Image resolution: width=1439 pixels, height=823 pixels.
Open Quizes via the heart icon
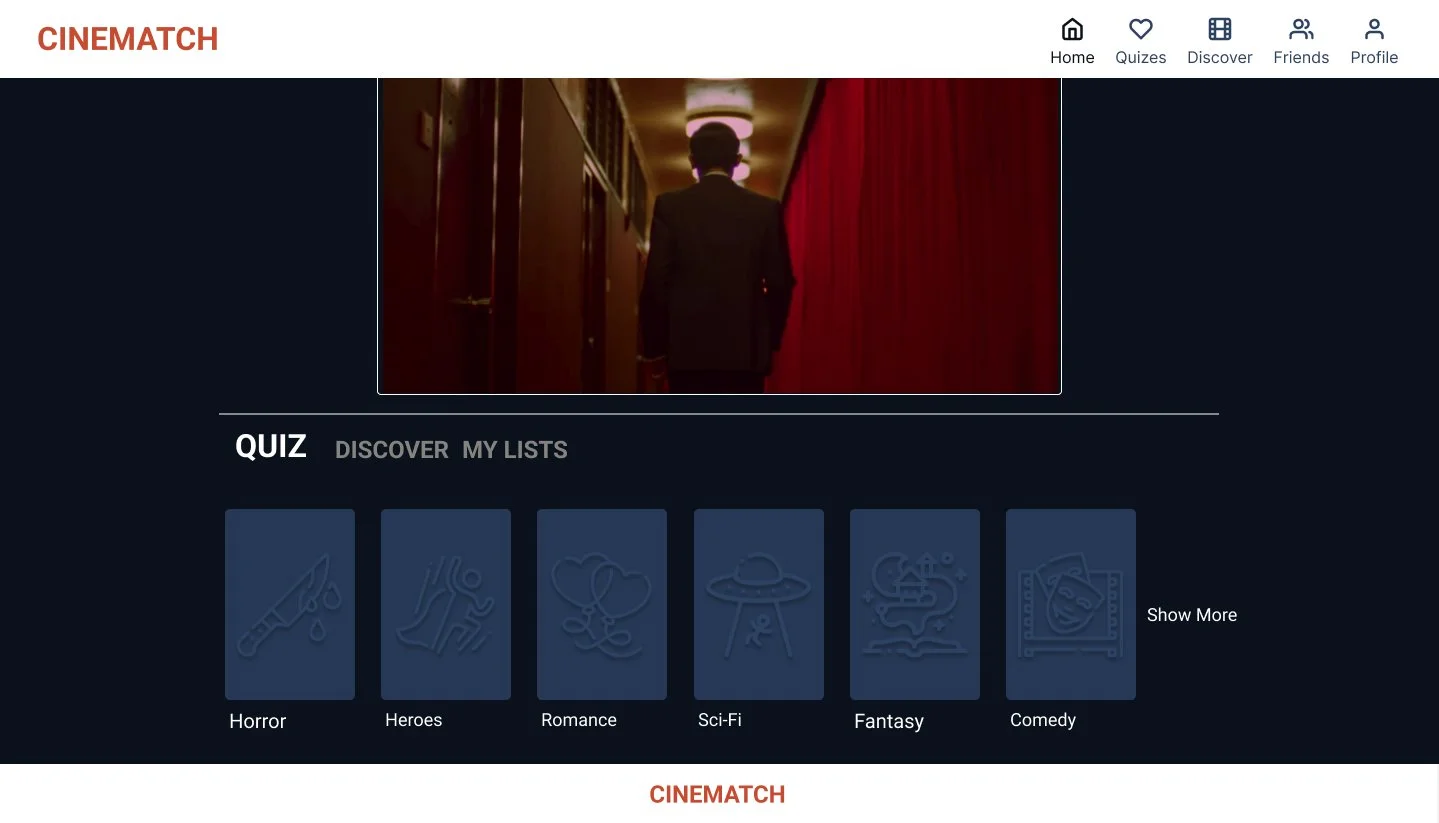[1141, 28]
